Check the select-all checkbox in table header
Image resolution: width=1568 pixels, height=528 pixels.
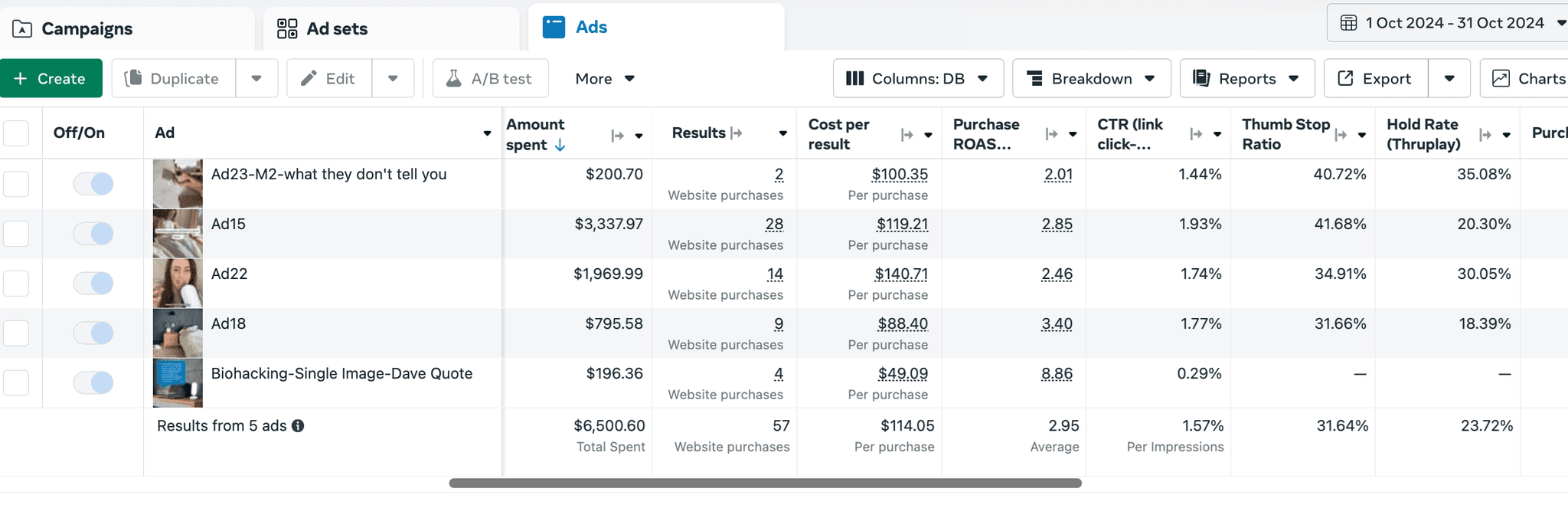(x=16, y=133)
